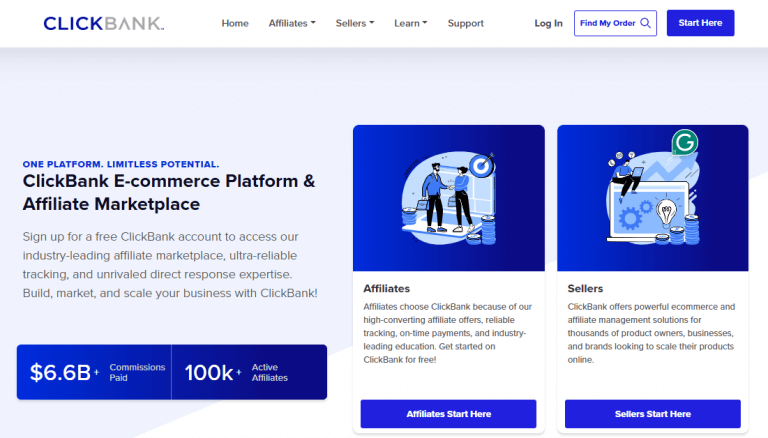Click the Log In link

pyautogui.click(x=548, y=23)
